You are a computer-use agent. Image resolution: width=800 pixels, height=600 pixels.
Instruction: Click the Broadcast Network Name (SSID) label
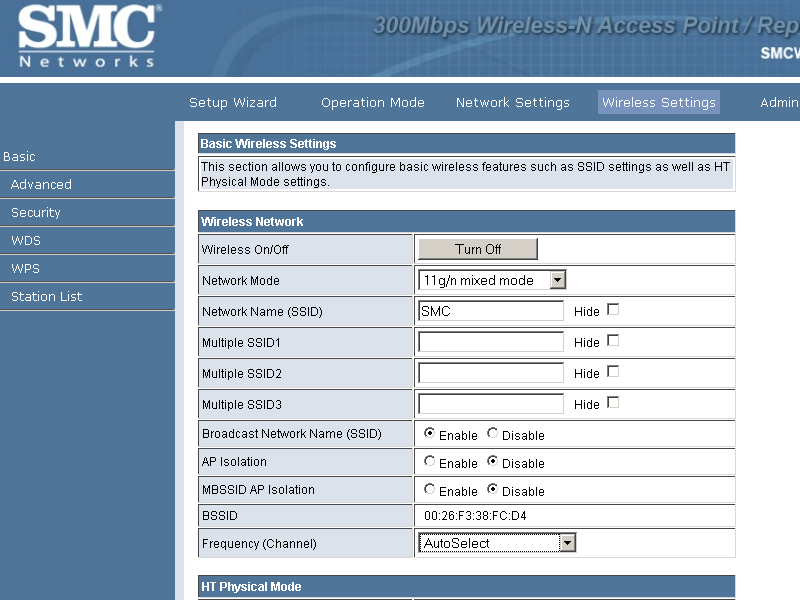point(291,434)
